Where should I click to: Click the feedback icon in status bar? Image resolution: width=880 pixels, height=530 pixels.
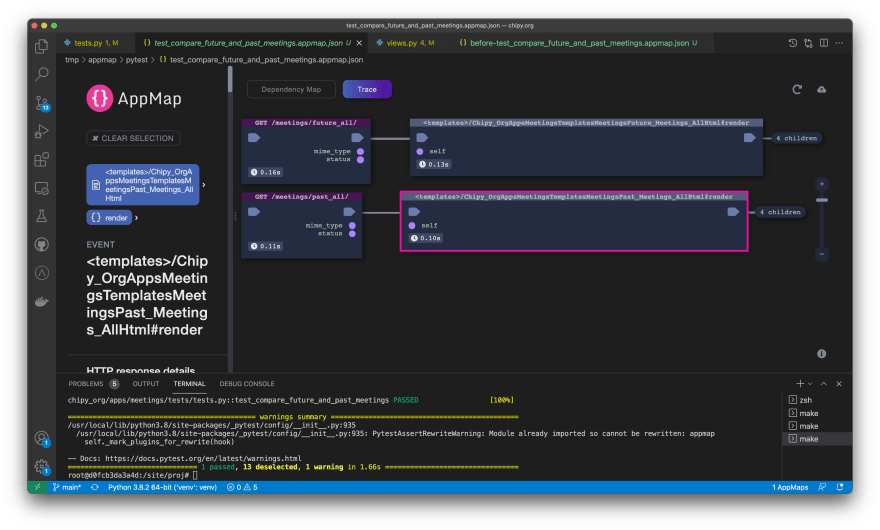[822, 487]
